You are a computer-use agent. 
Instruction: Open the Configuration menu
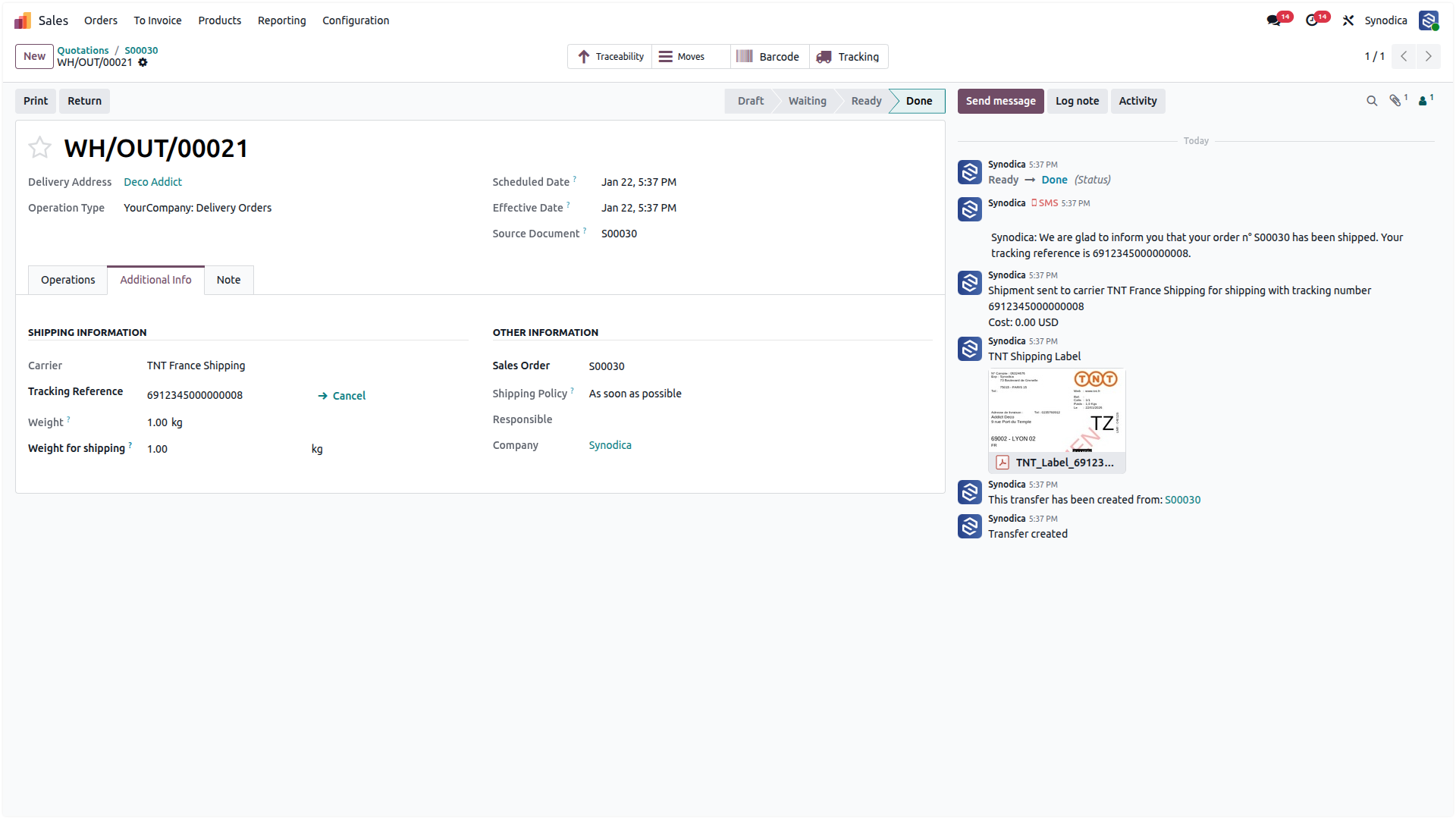pos(356,20)
